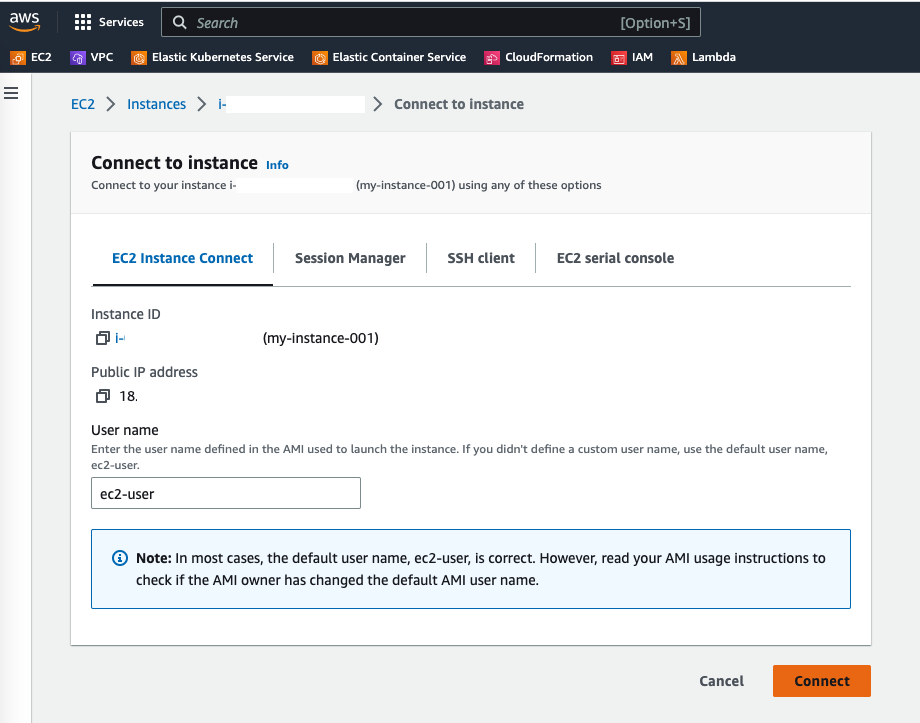Open the AWS home logo
920x723 pixels.
click(x=25, y=22)
